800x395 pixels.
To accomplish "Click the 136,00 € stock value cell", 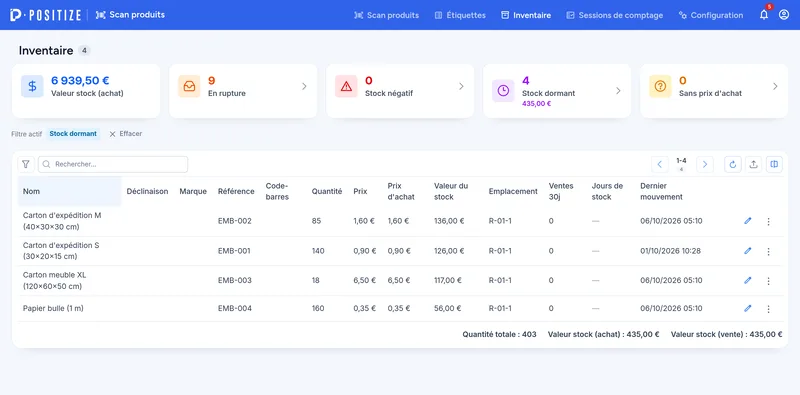I will coord(449,221).
